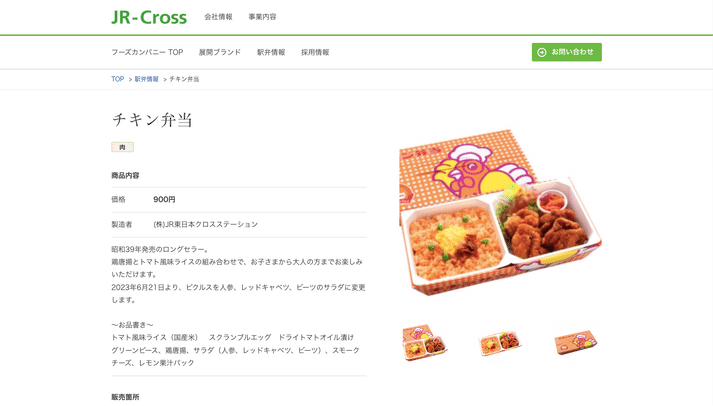Click the チキン弁当 page heading

(x=152, y=120)
